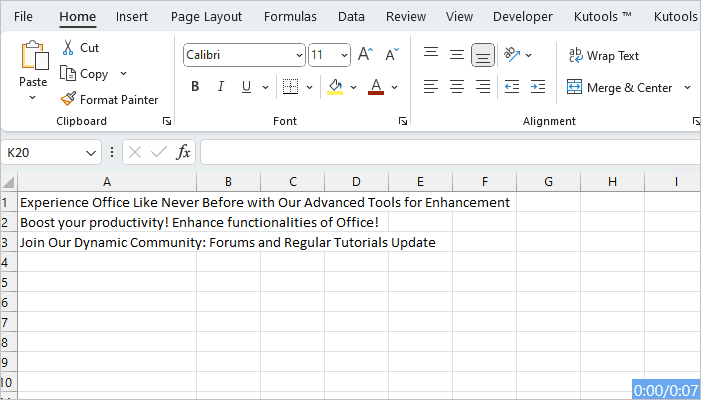Toggle Bold formatting
This screenshot has height=400, width=701.
(195, 87)
